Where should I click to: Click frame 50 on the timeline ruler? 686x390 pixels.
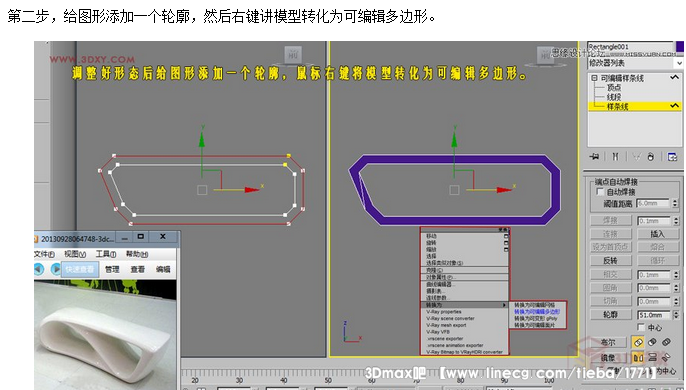(x=328, y=380)
